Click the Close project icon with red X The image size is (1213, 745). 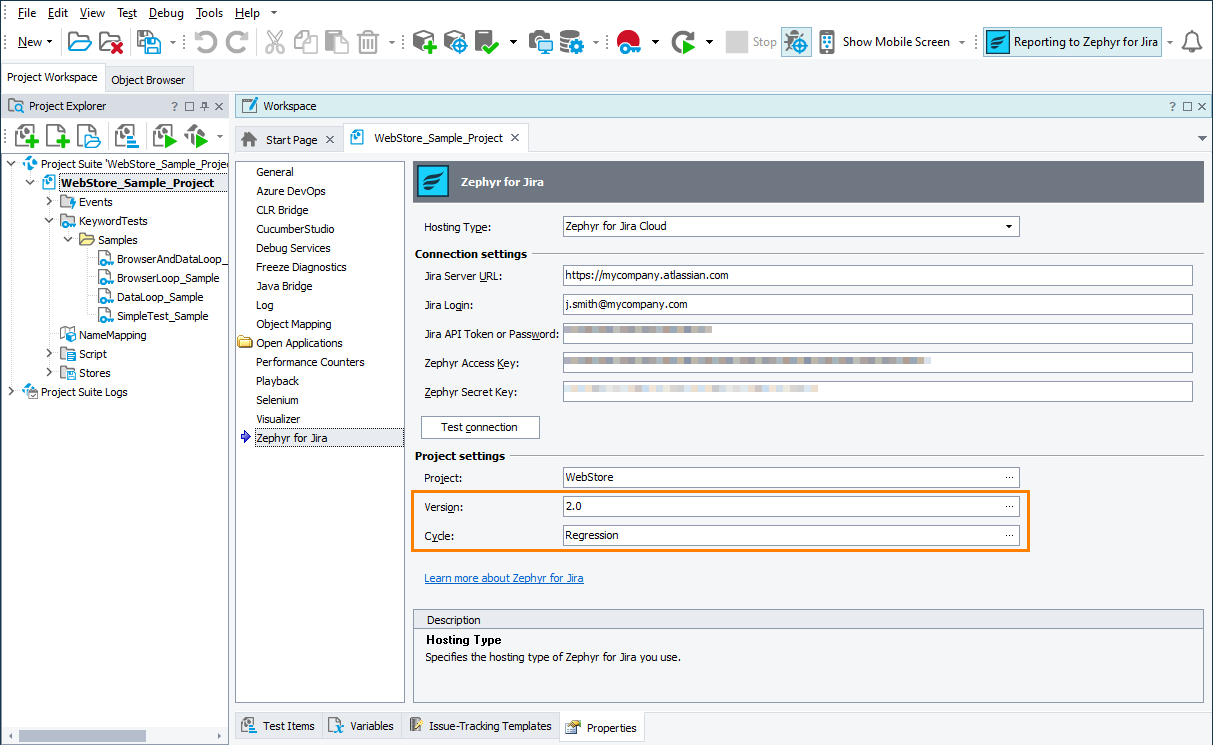pyautogui.click(x=110, y=42)
